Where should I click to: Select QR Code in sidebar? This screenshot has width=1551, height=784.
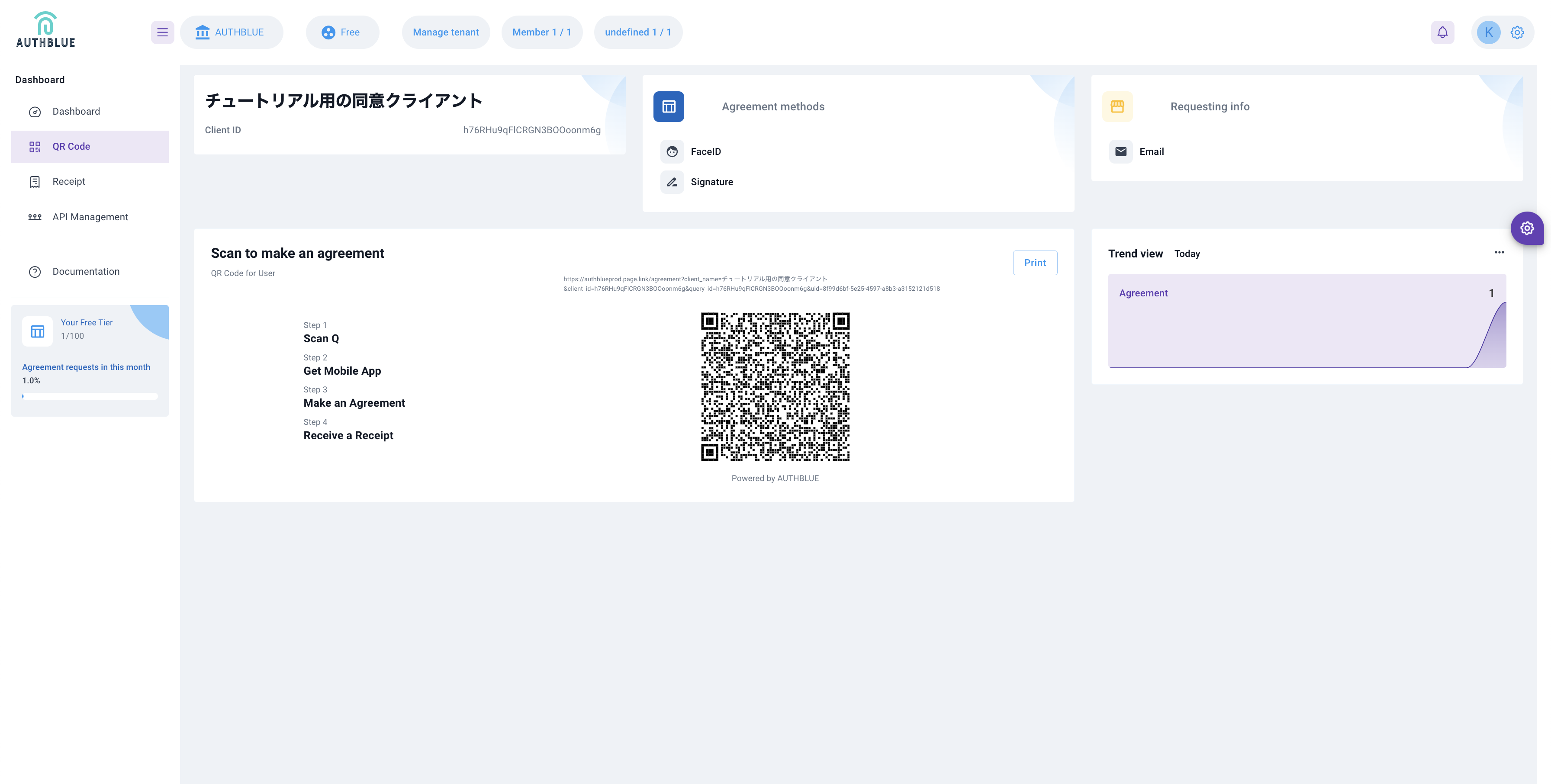[x=90, y=146]
